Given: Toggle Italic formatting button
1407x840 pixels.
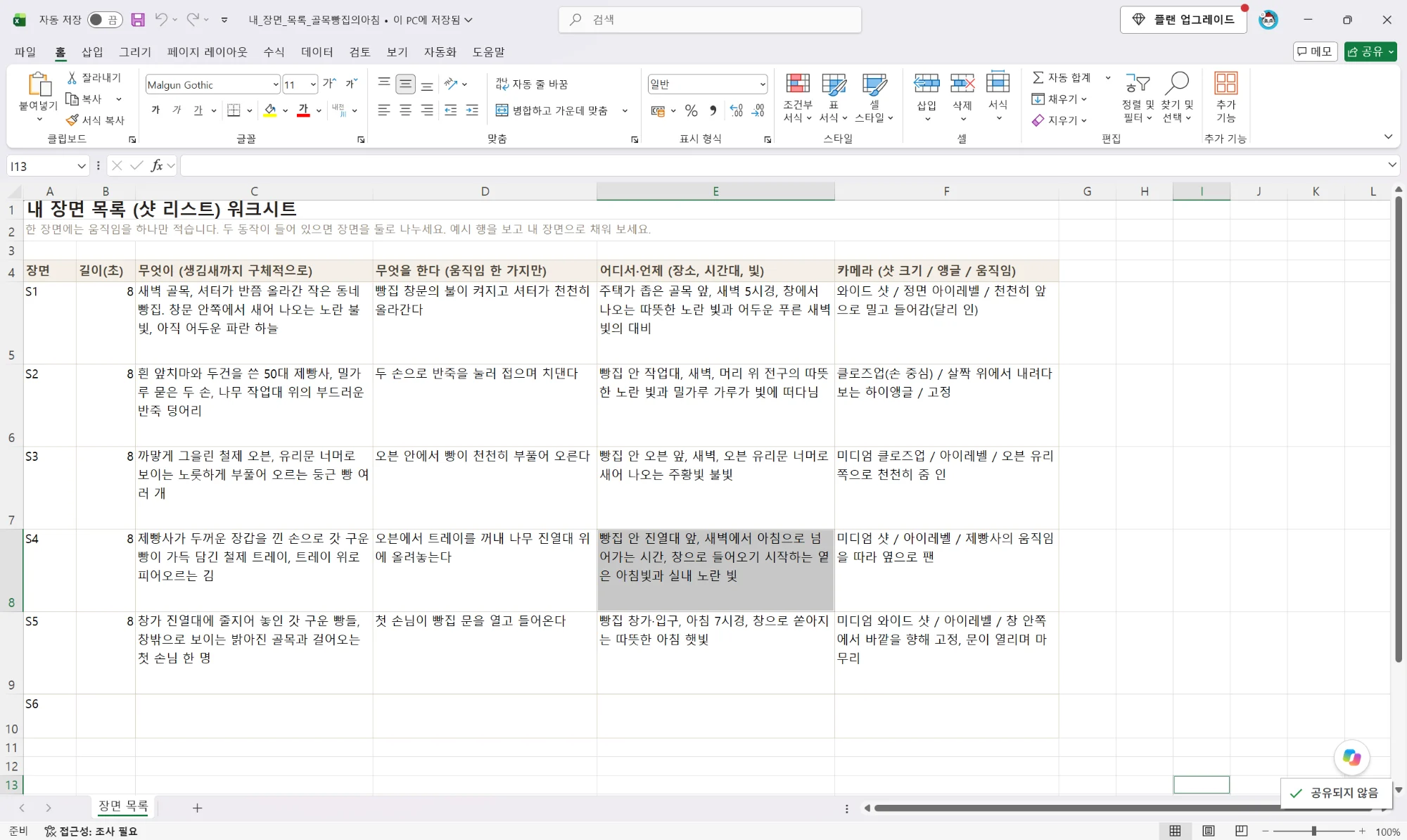Looking at the screenshot, I should coord(177,110).
